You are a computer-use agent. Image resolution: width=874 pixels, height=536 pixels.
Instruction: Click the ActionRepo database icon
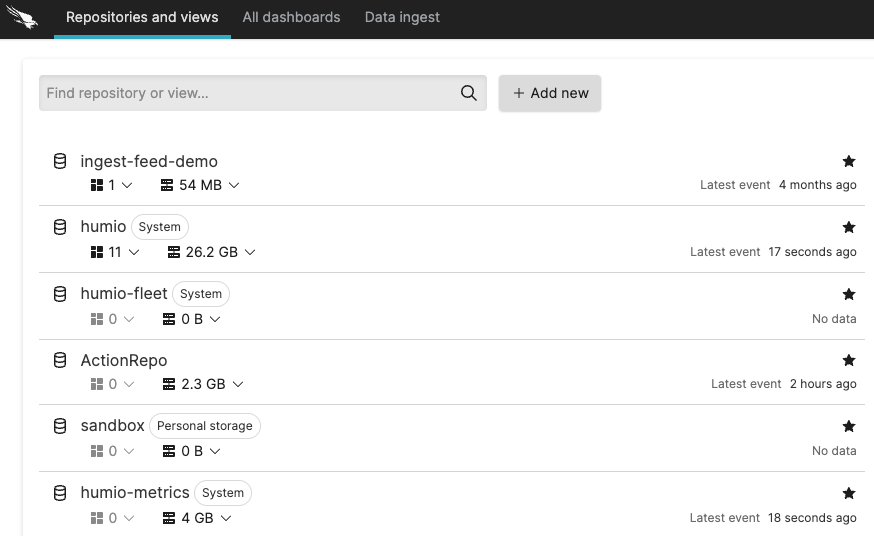pos(60,360)
